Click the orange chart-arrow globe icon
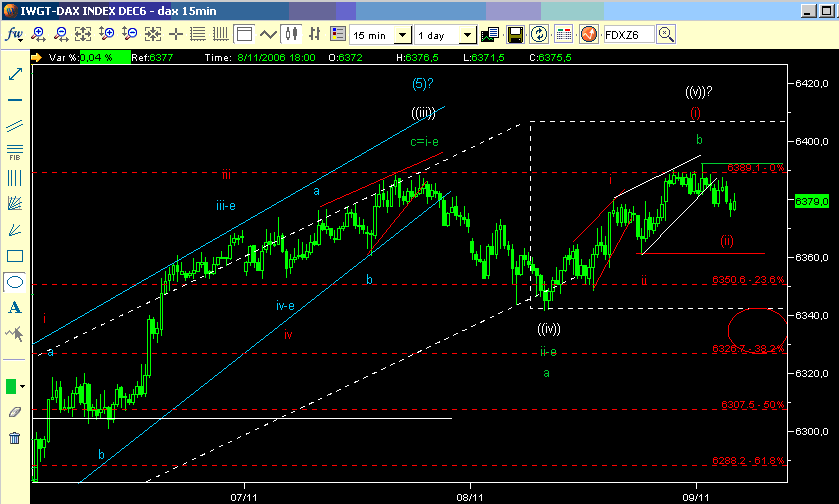The image size is (839, 504). [x=589, y=35]
